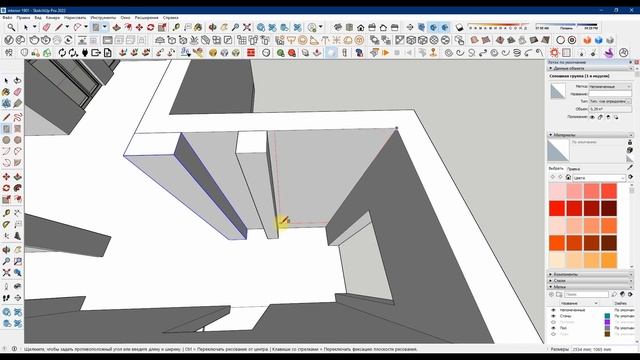Viewport: 640px width, 360px height.
Task: Click the Sample Paint eyedropper in Materials panel
Action: click(630, 167)
